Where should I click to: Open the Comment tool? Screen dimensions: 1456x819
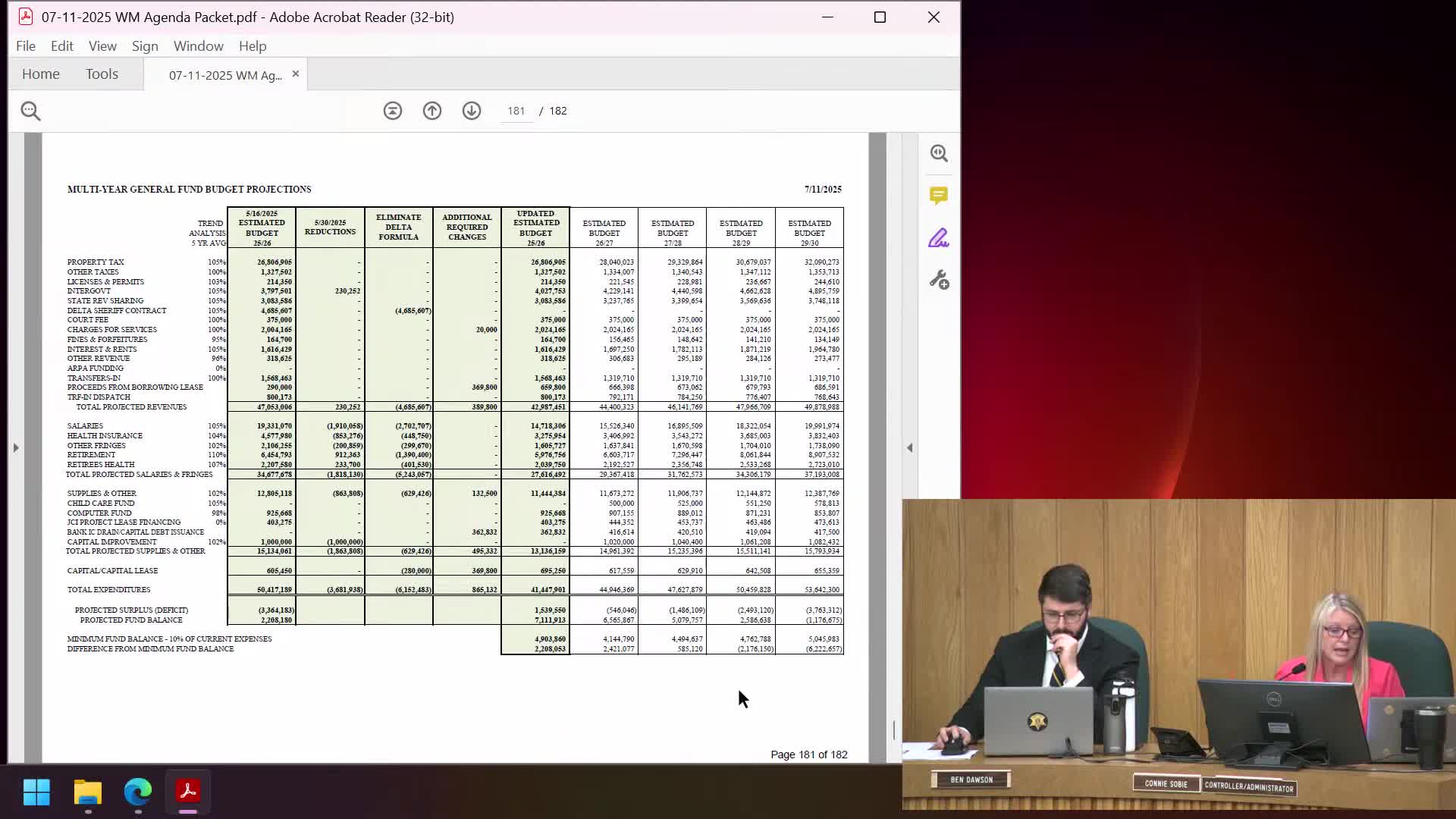click(x=939, y=196)
